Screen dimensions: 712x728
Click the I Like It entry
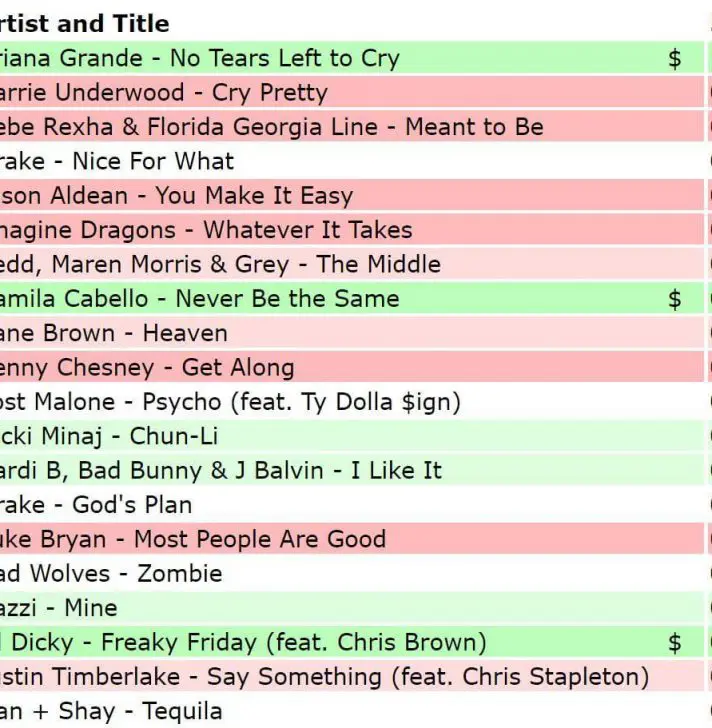(221, 470)
